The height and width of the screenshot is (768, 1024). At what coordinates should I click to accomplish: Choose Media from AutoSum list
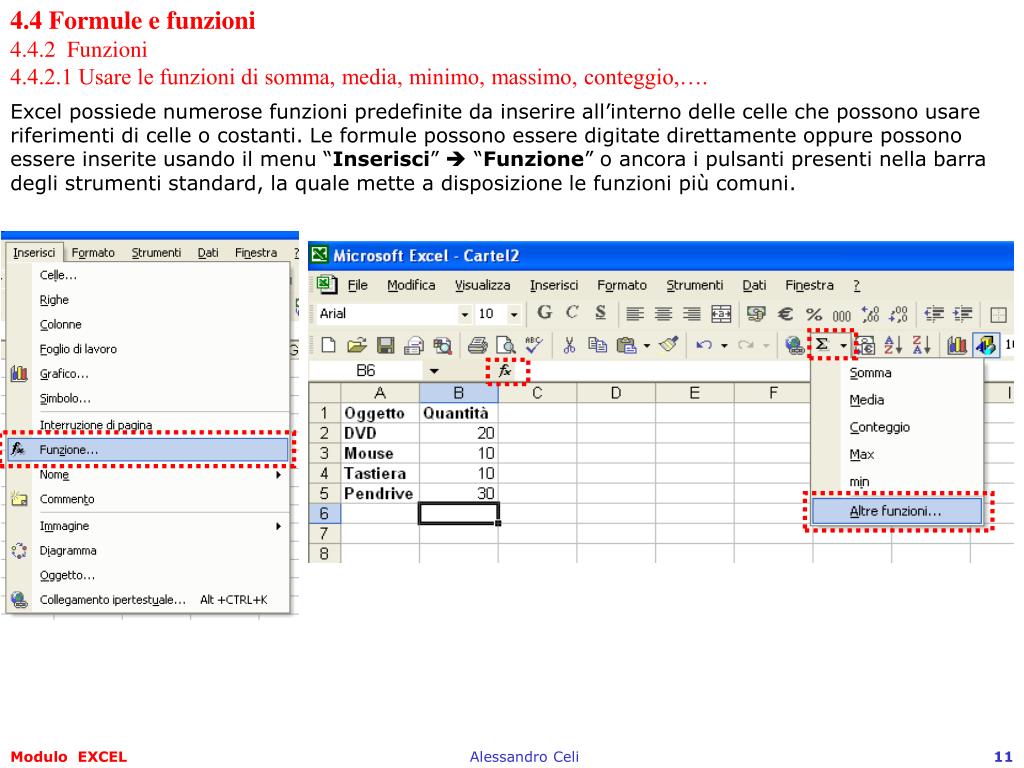coord(867,400)
